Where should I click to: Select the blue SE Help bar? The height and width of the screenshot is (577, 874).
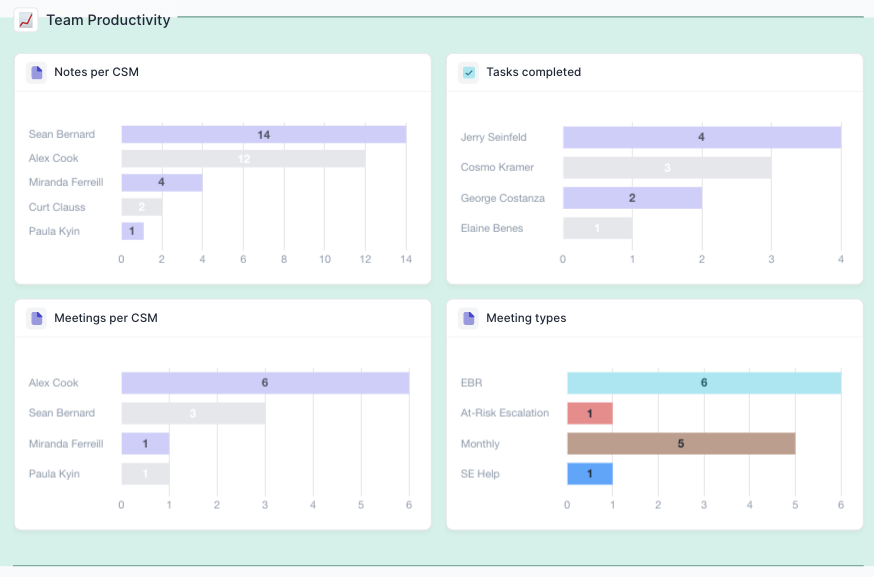(590, 474)
